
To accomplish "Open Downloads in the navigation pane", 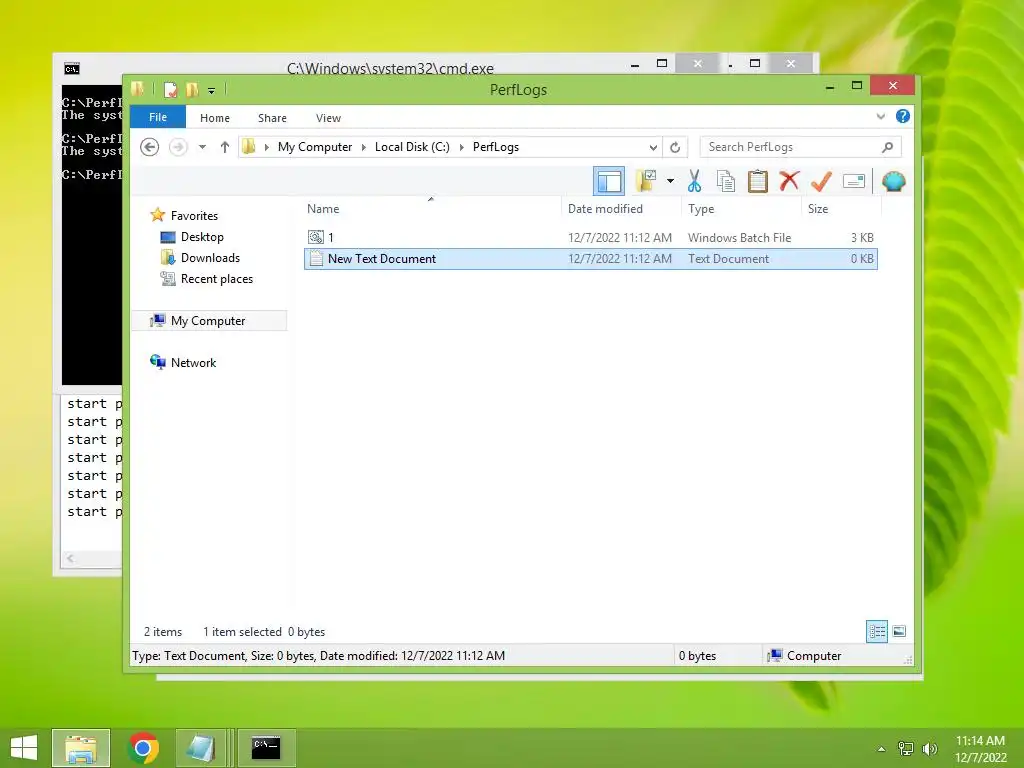I will [200, 258].
